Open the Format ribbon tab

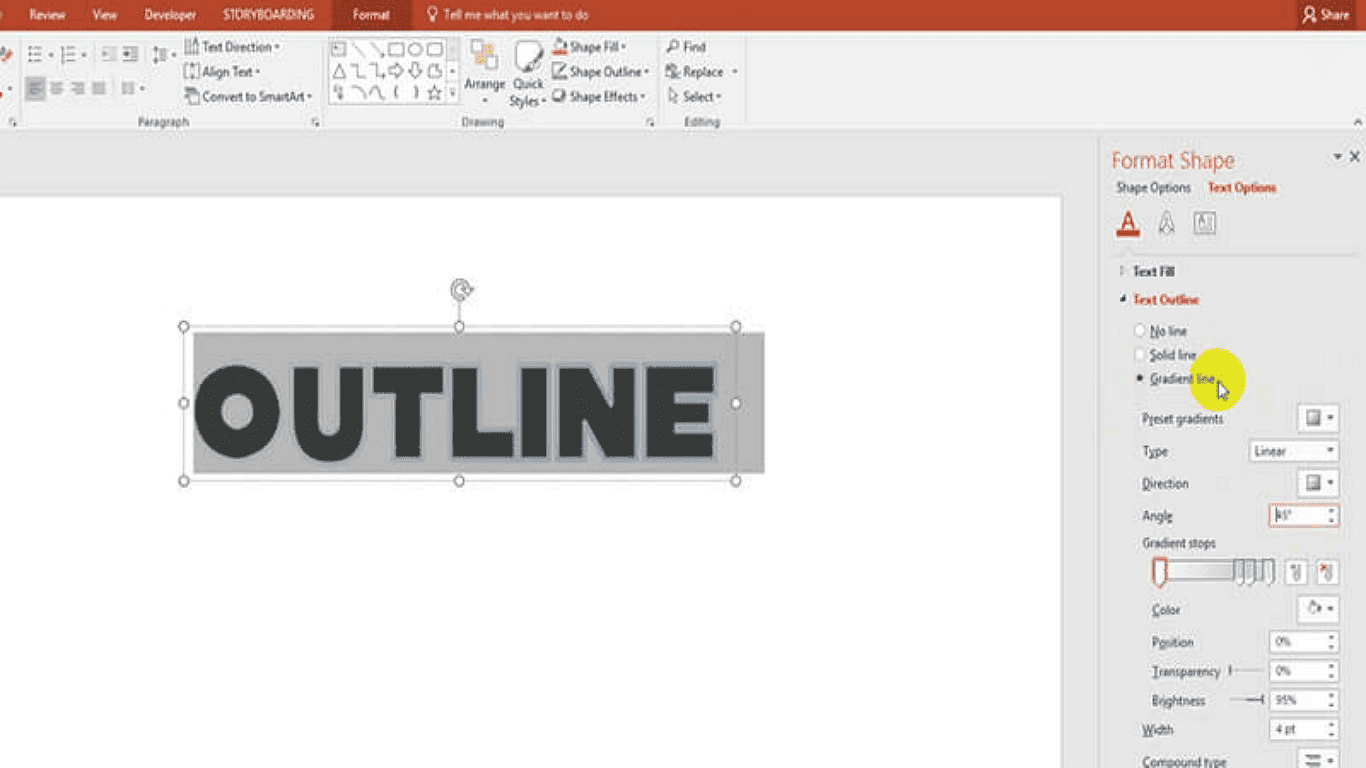371,15
